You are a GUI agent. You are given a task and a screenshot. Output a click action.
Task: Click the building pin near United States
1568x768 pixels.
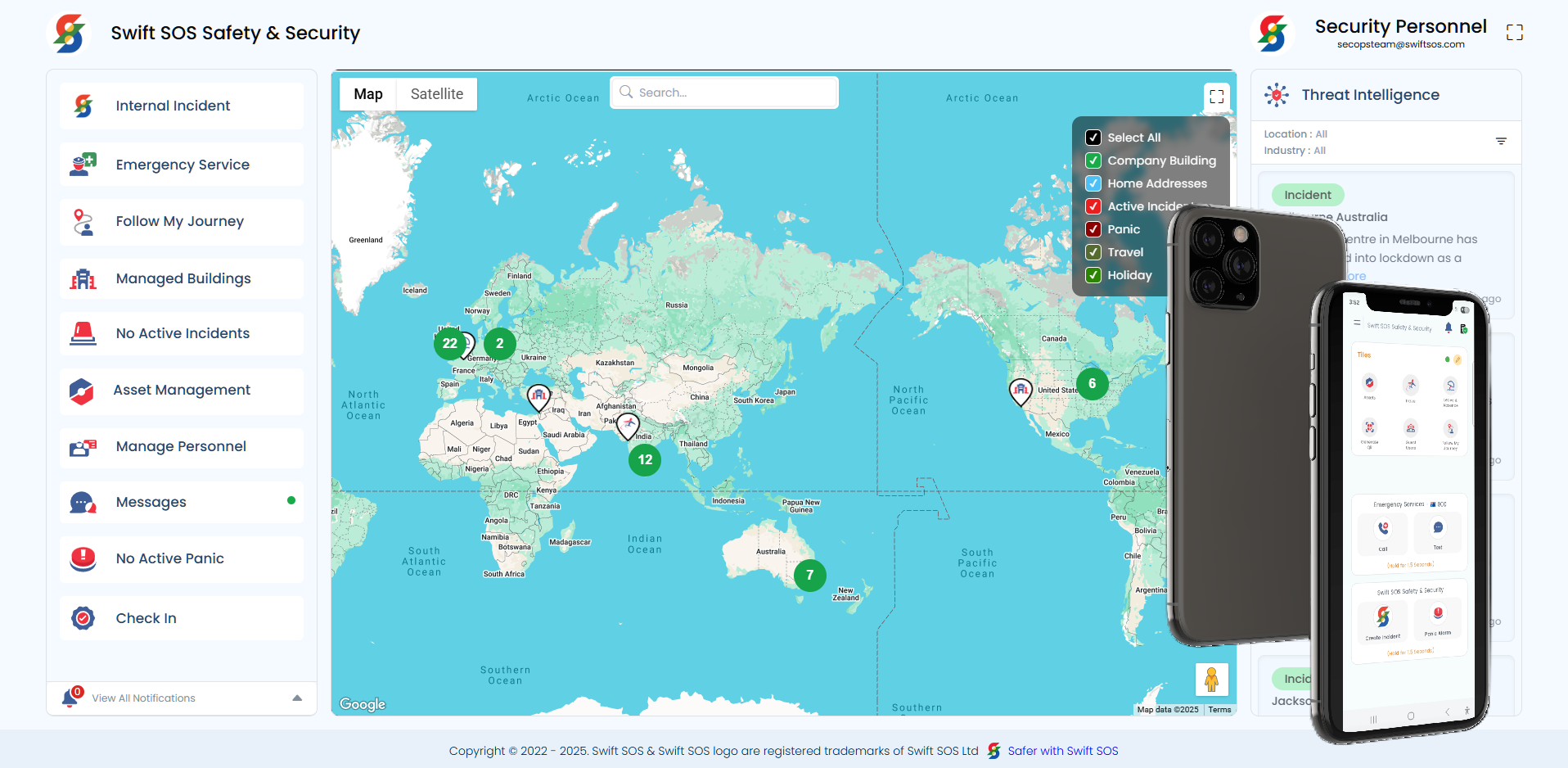(x=1021, y=392)
